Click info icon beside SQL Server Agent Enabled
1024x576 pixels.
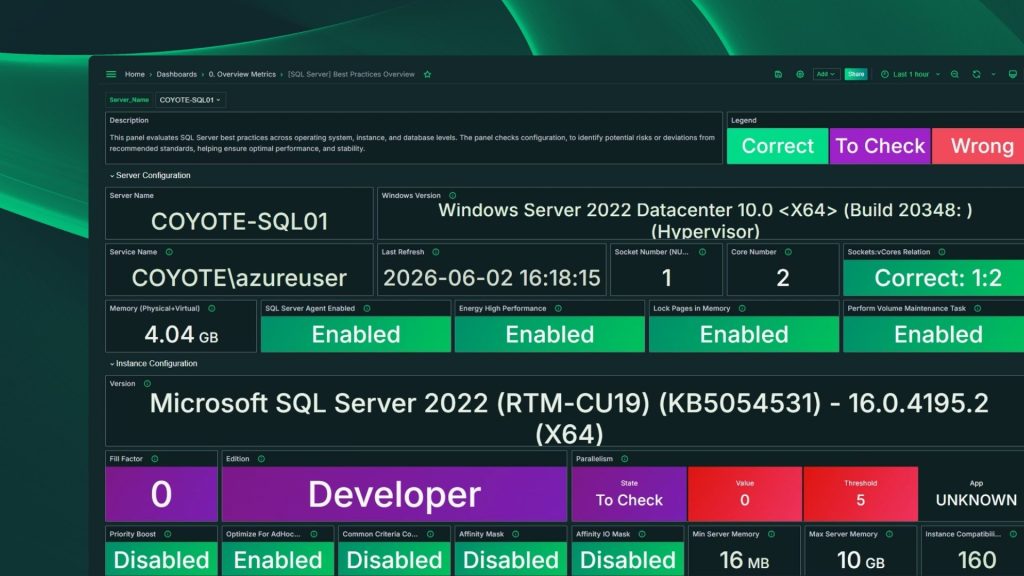click(x=367, y=308)
